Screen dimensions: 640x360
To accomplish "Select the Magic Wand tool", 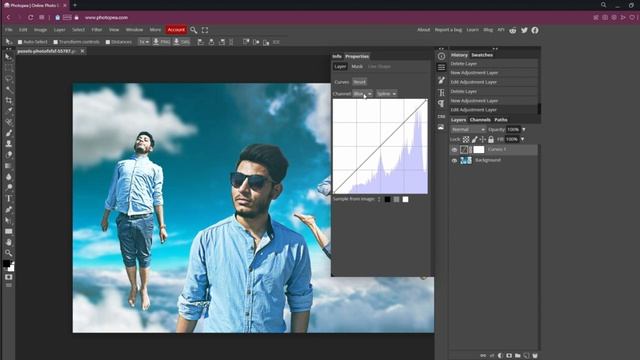I will point(9,89).
